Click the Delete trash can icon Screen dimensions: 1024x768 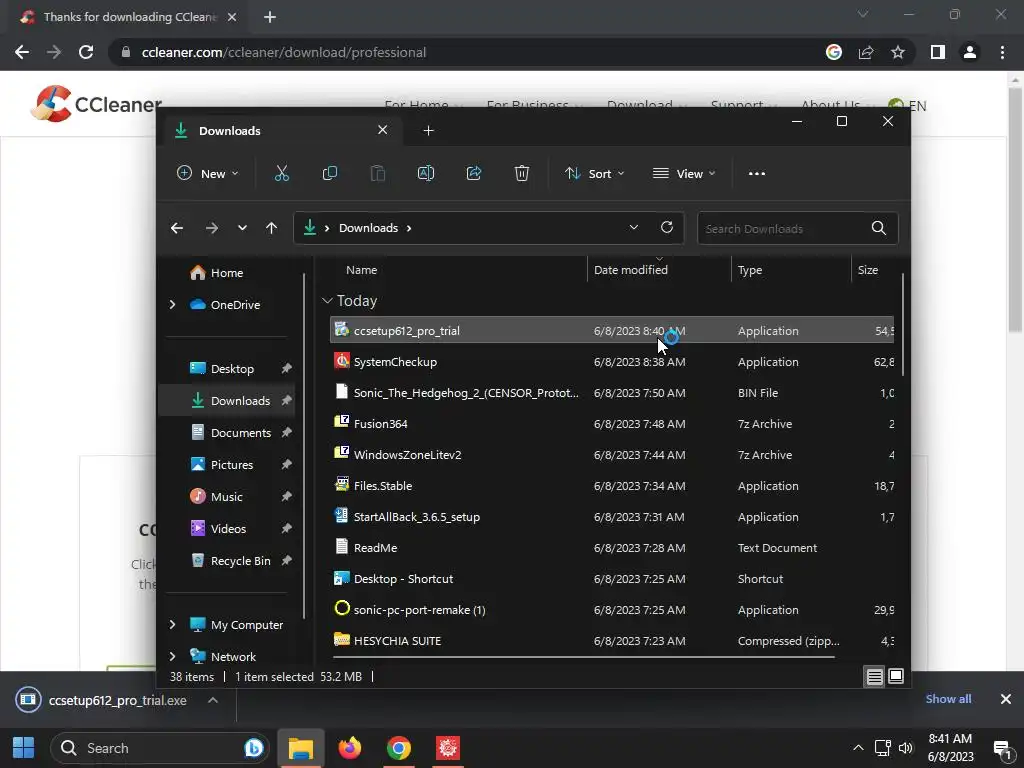coord(522,173)
